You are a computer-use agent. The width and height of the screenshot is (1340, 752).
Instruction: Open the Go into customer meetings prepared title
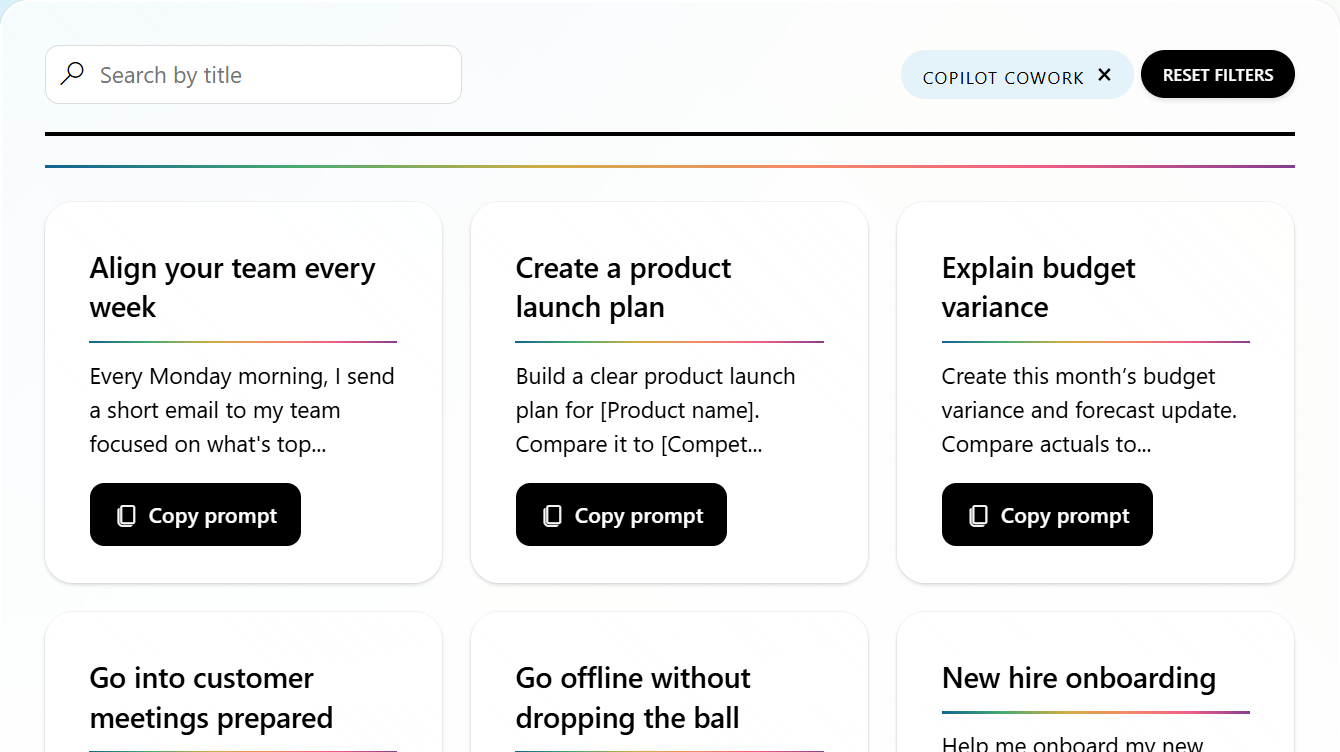(211, 697)
